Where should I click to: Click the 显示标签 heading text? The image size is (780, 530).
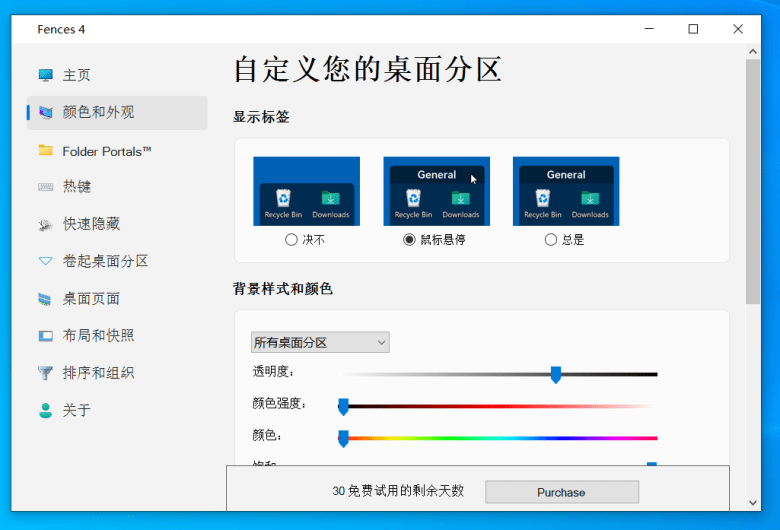point(261,117)
